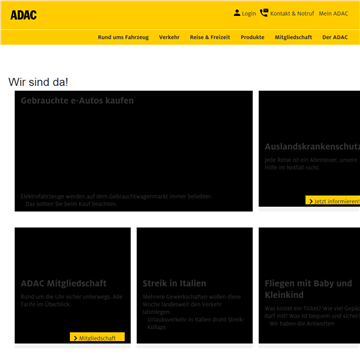Viewport: 360px width, 360px height.
Task: Click the Kontakt & Notruf phone icon
Action: tap(264, 13)
